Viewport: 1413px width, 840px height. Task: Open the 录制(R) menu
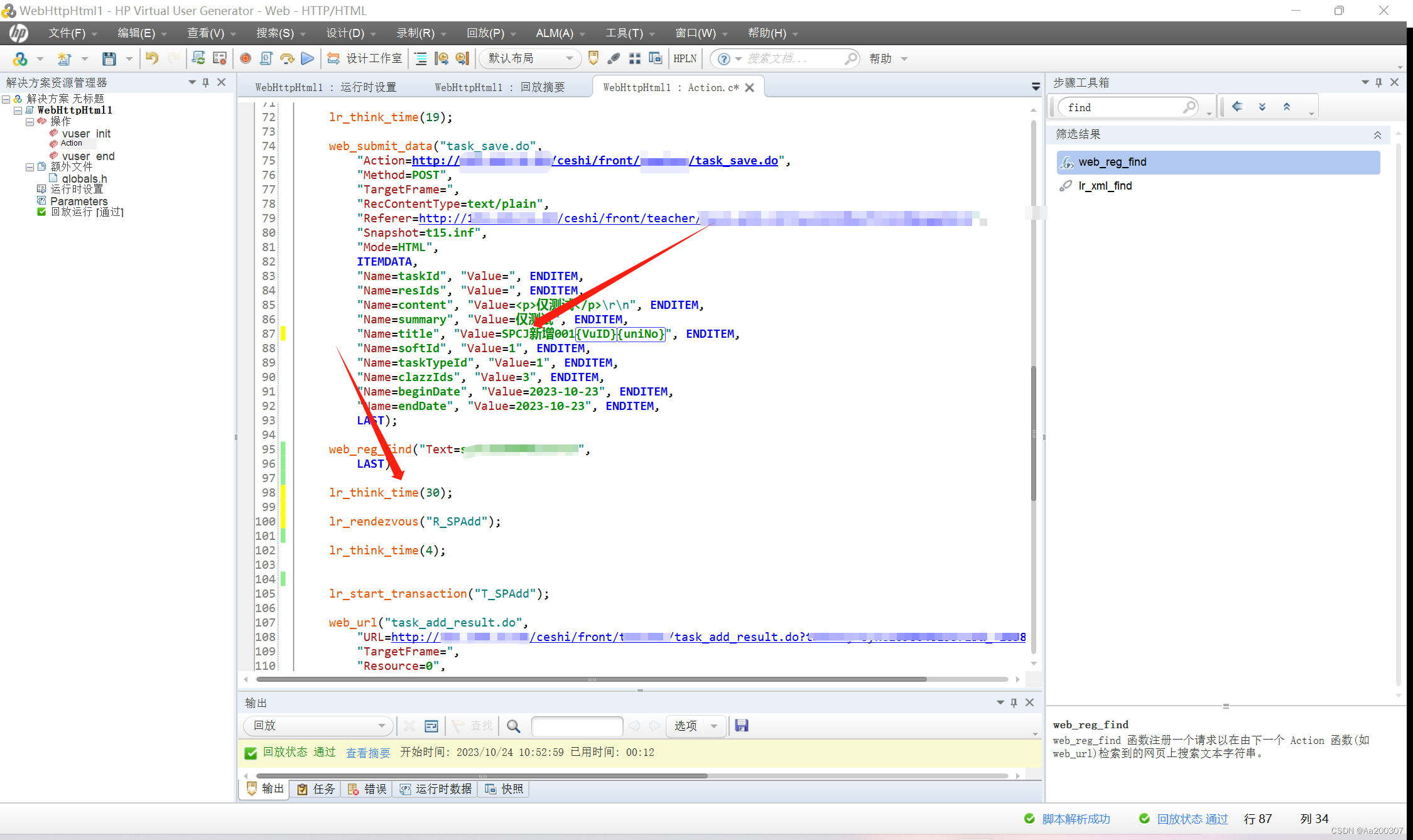coord(416,33)
